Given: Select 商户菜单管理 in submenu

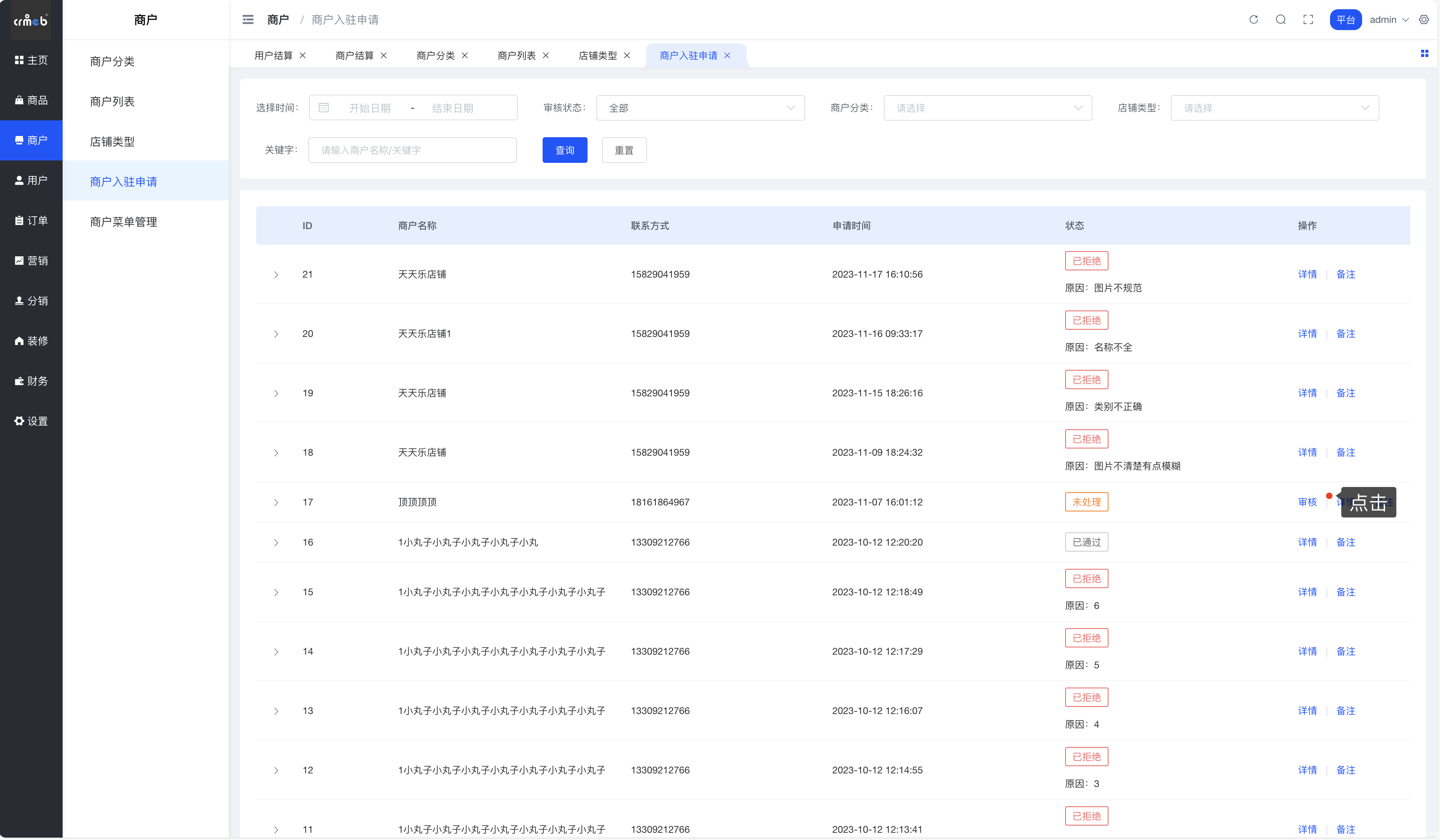Looking at the screenshot, I should tap(124, 221).
